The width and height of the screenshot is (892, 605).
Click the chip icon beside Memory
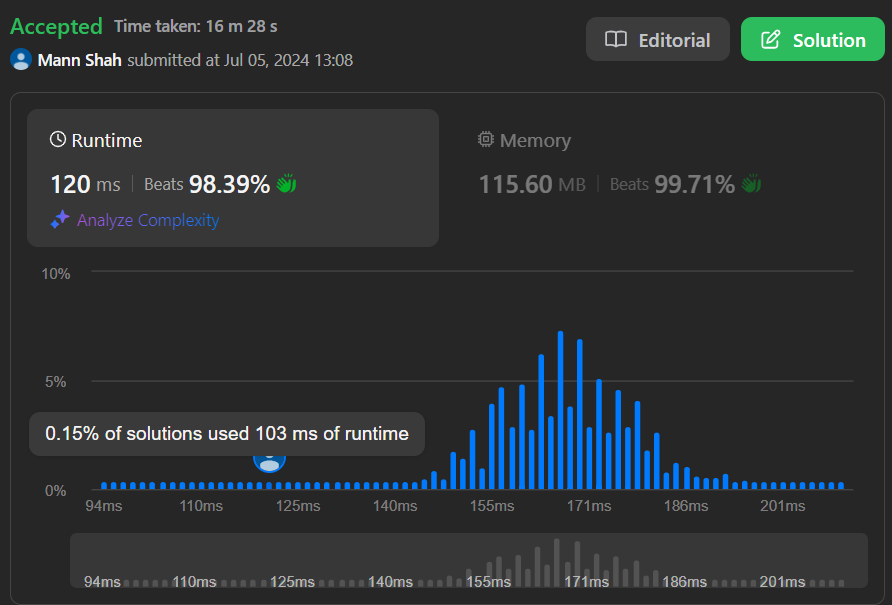coord(486,140)
